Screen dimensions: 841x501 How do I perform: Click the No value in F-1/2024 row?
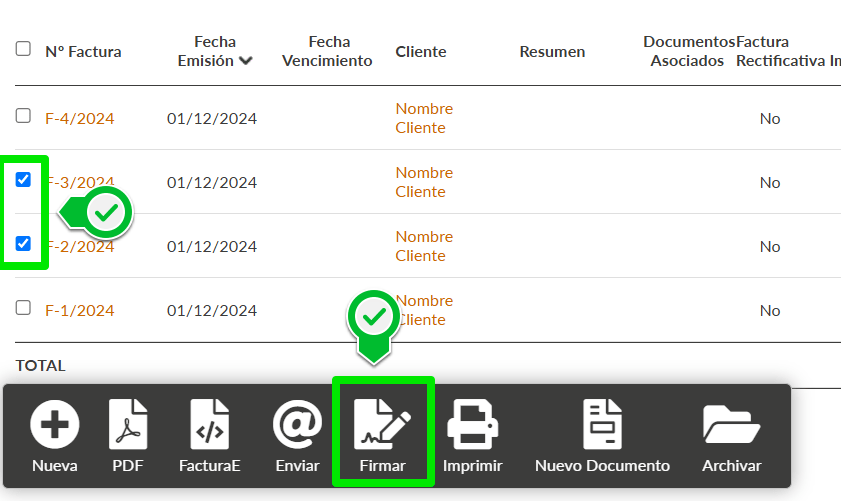pyautogui.click(x=770, y=311)
